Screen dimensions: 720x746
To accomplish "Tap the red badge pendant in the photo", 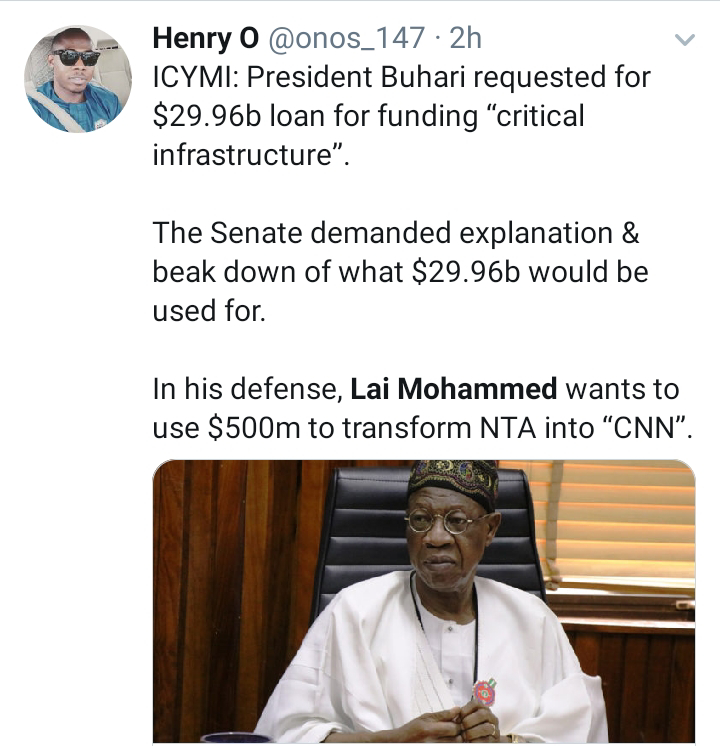I will [x=484, y=693].
